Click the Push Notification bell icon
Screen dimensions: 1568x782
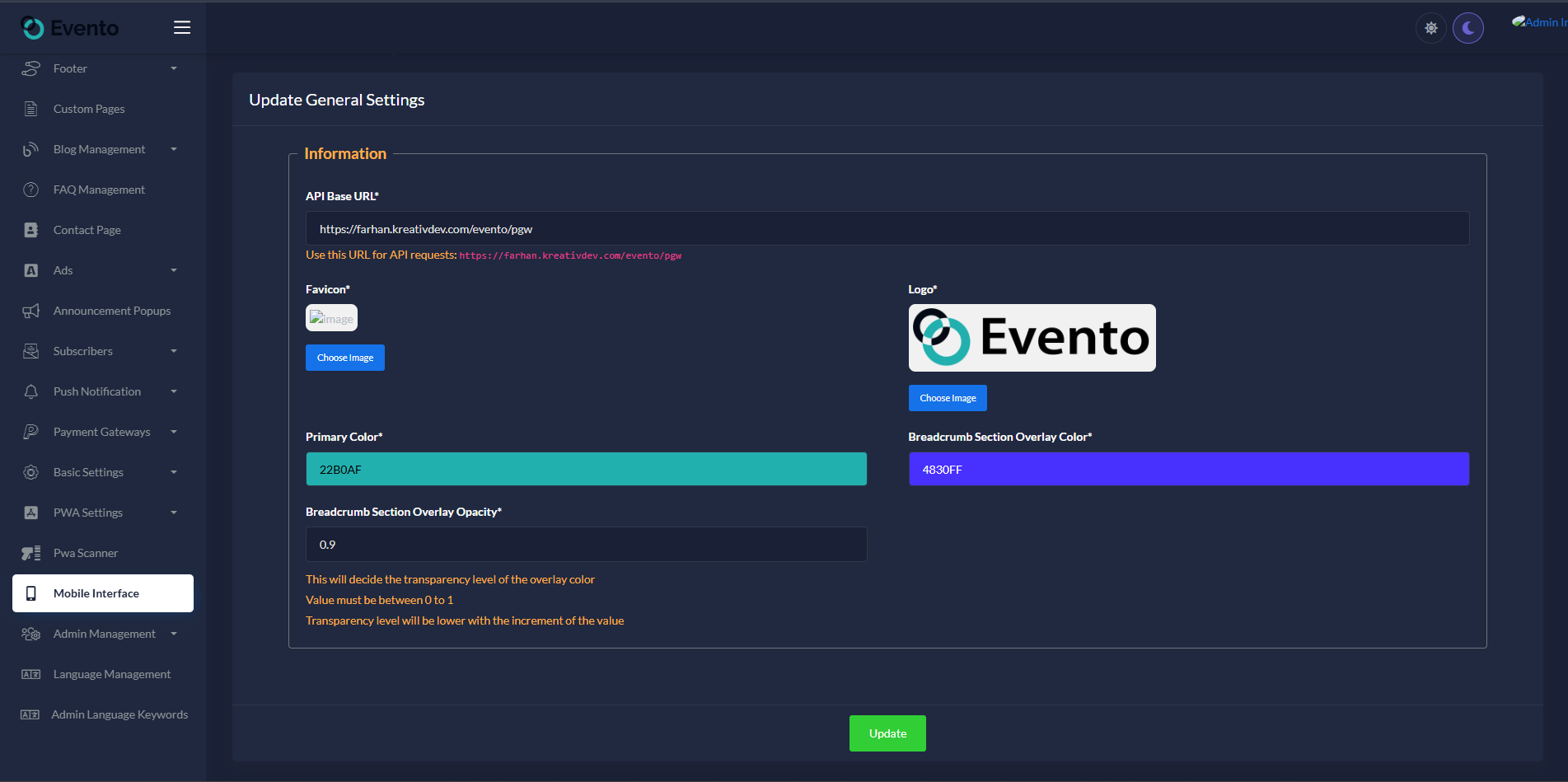31,391
